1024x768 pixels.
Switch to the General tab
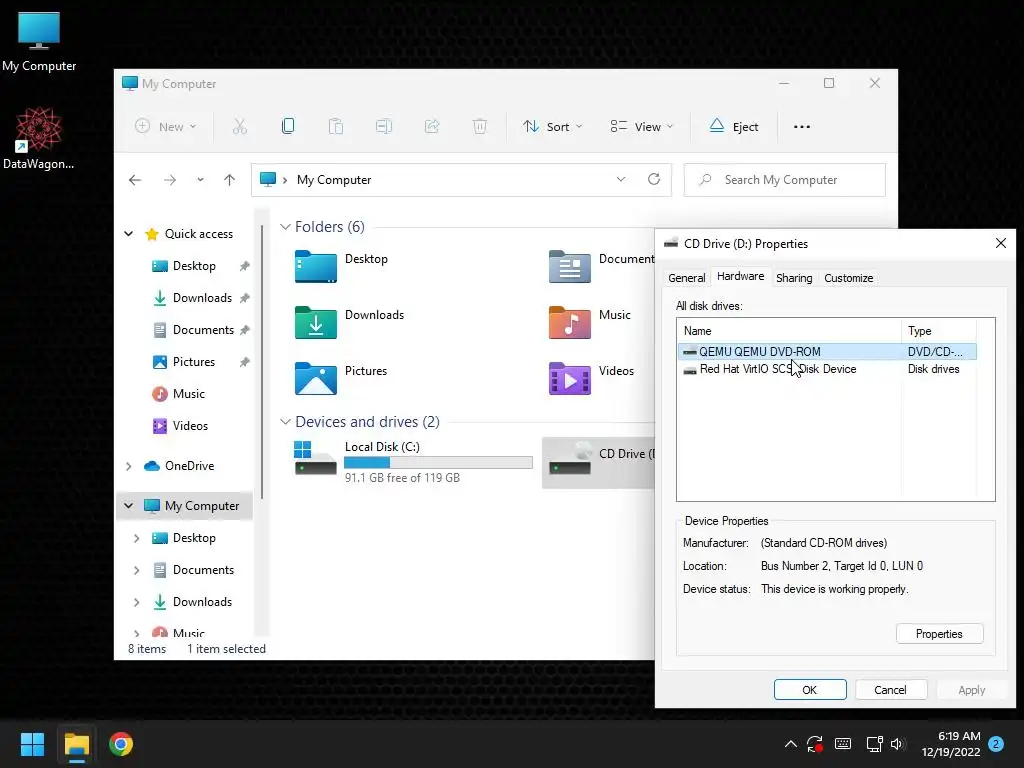(x=686, y=278)
